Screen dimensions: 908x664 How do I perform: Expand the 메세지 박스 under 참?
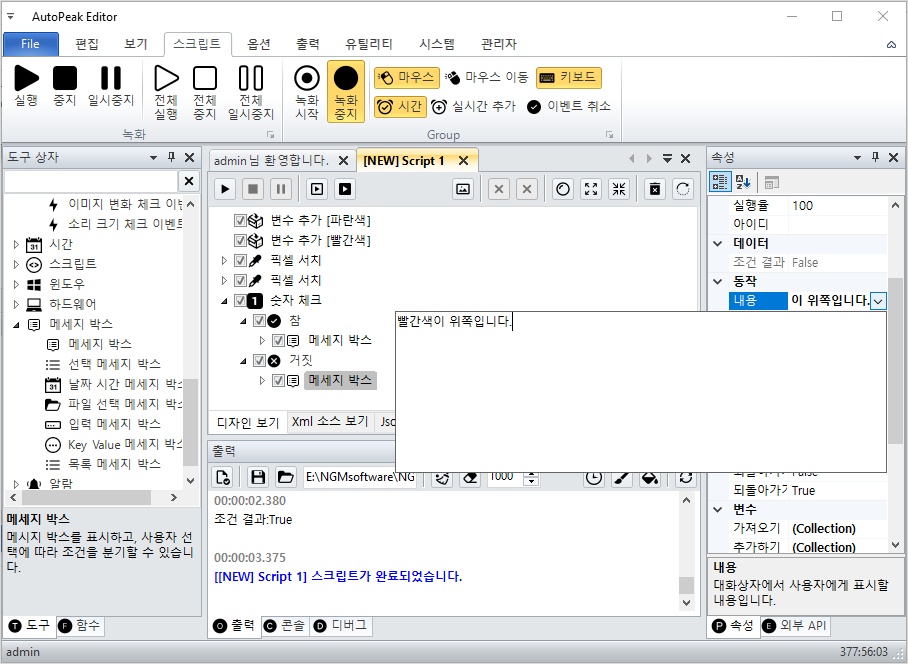click(x=262, y=340)
